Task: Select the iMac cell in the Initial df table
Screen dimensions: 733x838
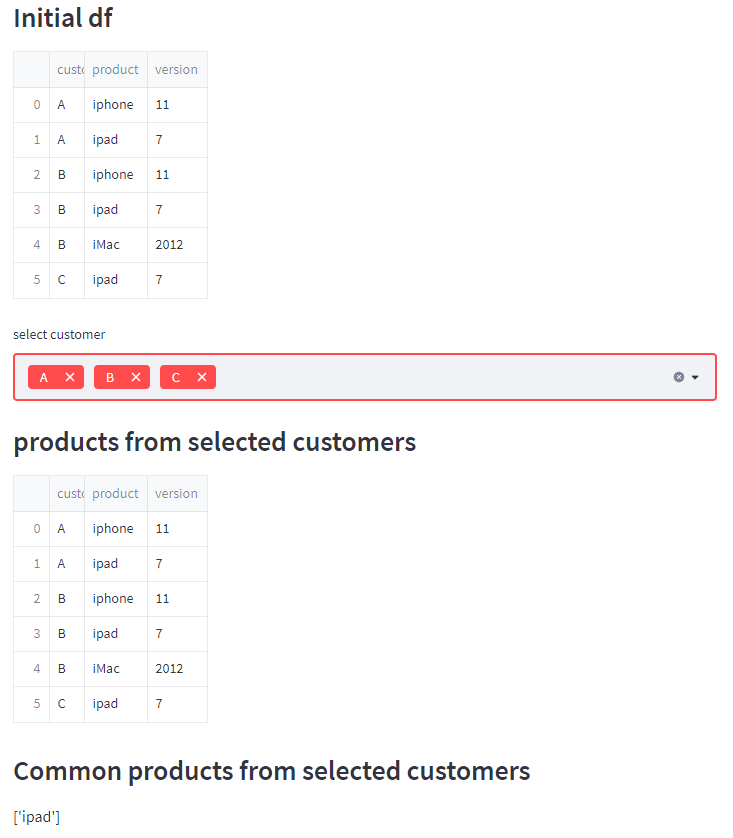Action: tap(106, 245)
